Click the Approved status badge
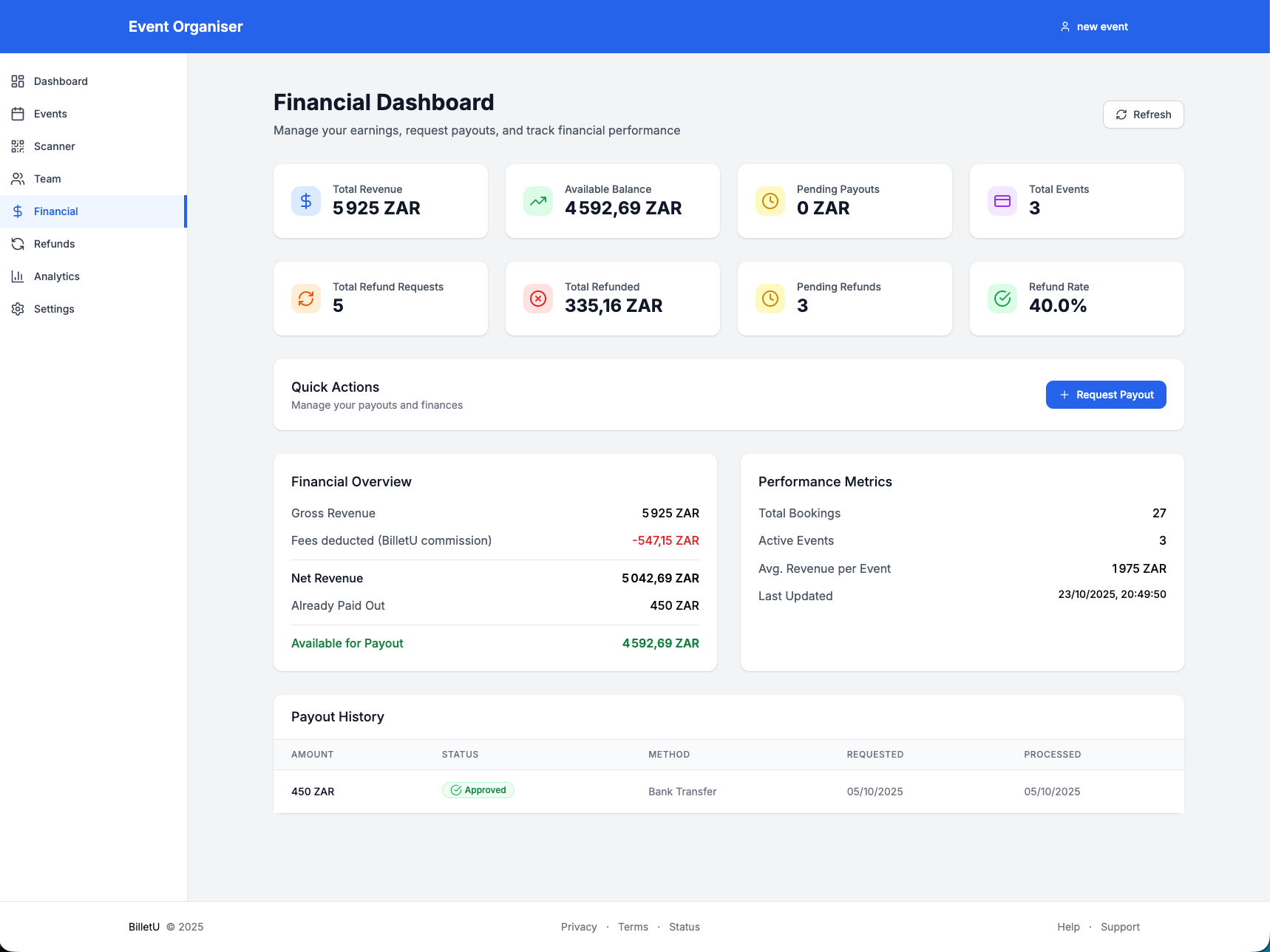This screenshot has height=952, width=1270. tap(478, 790)
